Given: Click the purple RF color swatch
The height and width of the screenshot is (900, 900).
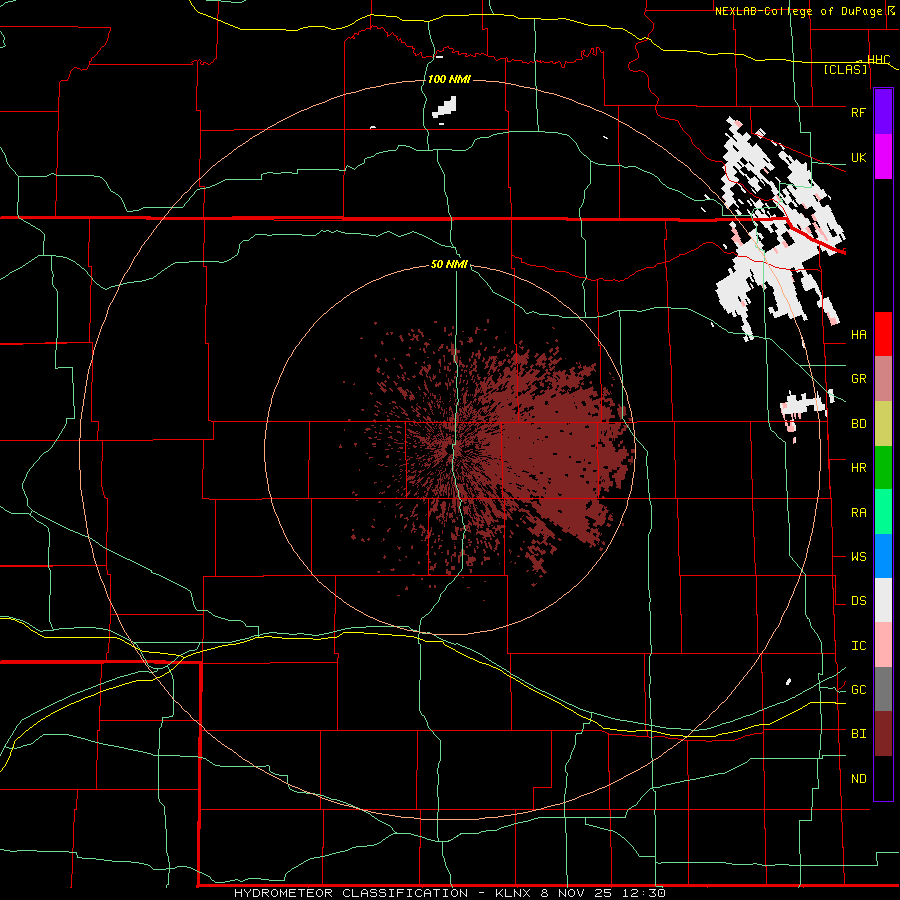Looking at the screenshot, I should [x=883, y=112].
